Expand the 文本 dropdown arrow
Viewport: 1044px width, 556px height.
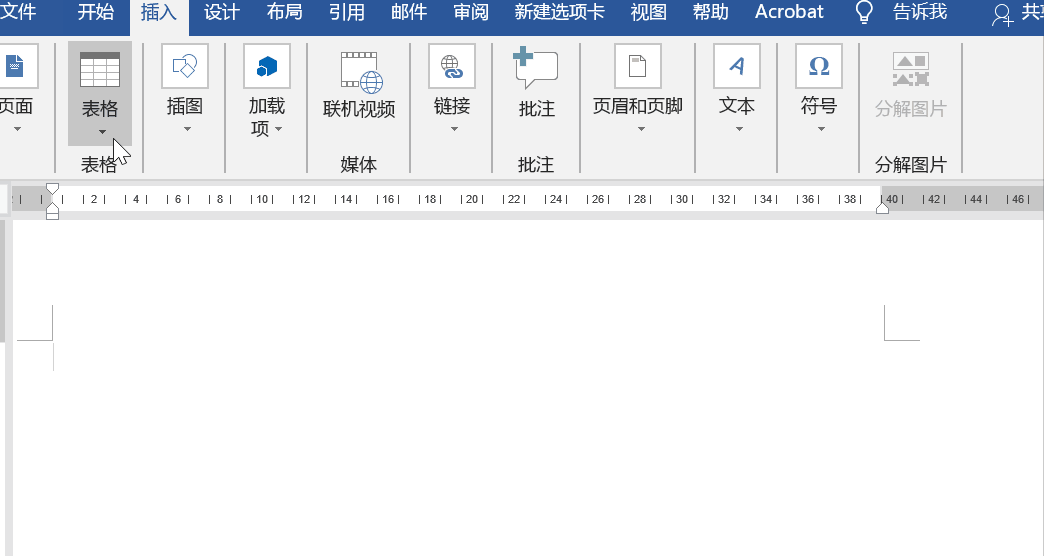[x=739, y=129]
